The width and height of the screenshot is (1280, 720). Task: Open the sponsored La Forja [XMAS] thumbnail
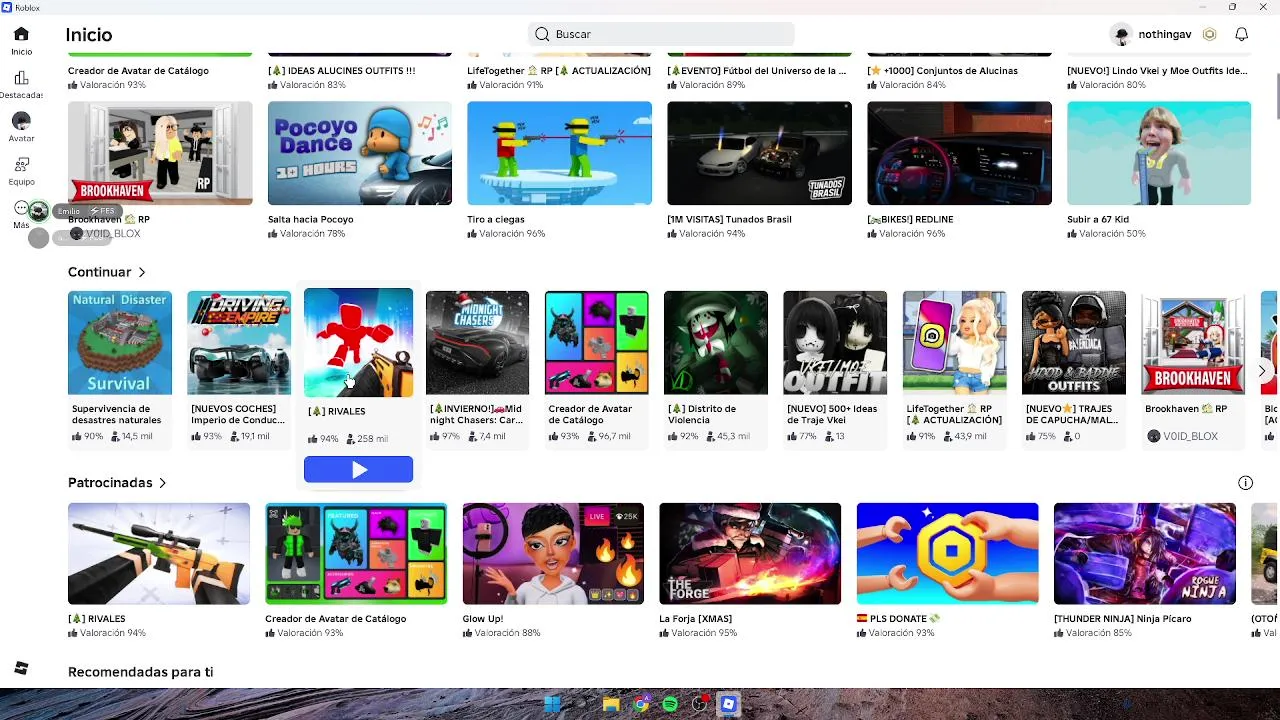pyautogui.click(x=750, y=554)
